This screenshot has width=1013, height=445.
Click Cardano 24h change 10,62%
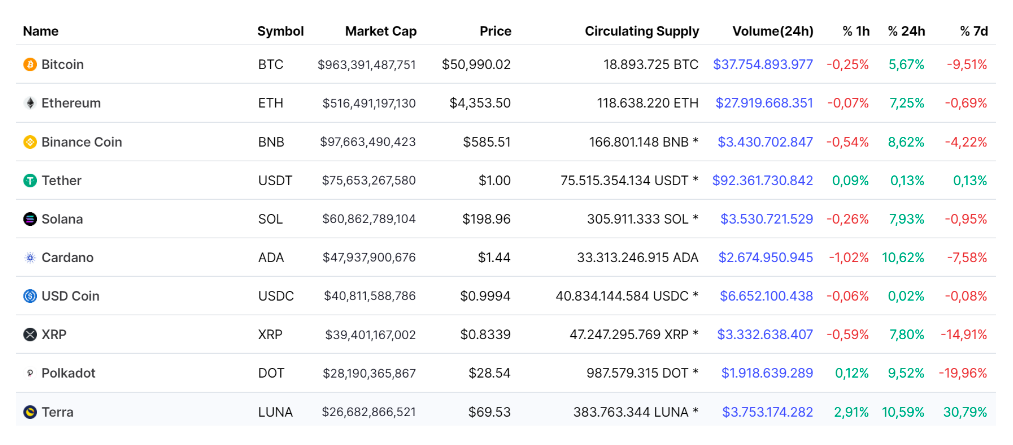(x=903, y=258)
